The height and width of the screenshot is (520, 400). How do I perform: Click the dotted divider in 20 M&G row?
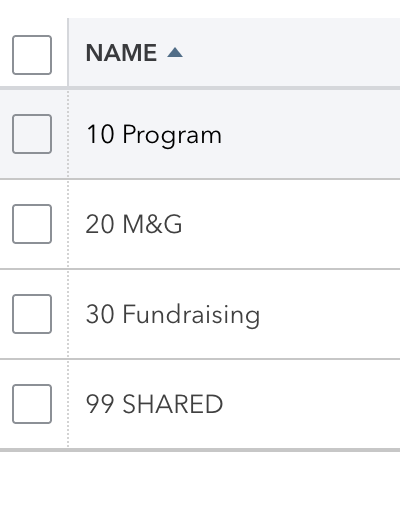tap(68, 224)
